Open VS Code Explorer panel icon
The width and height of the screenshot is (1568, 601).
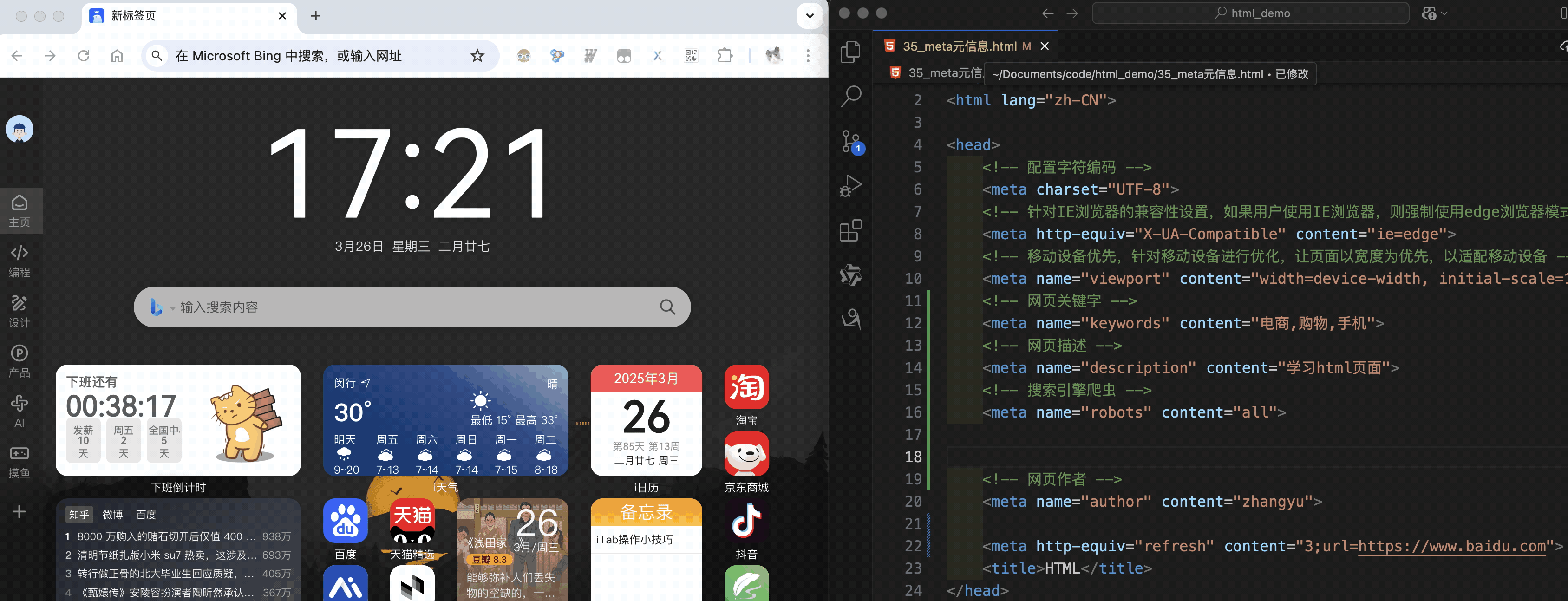click(x=850, y=52)
